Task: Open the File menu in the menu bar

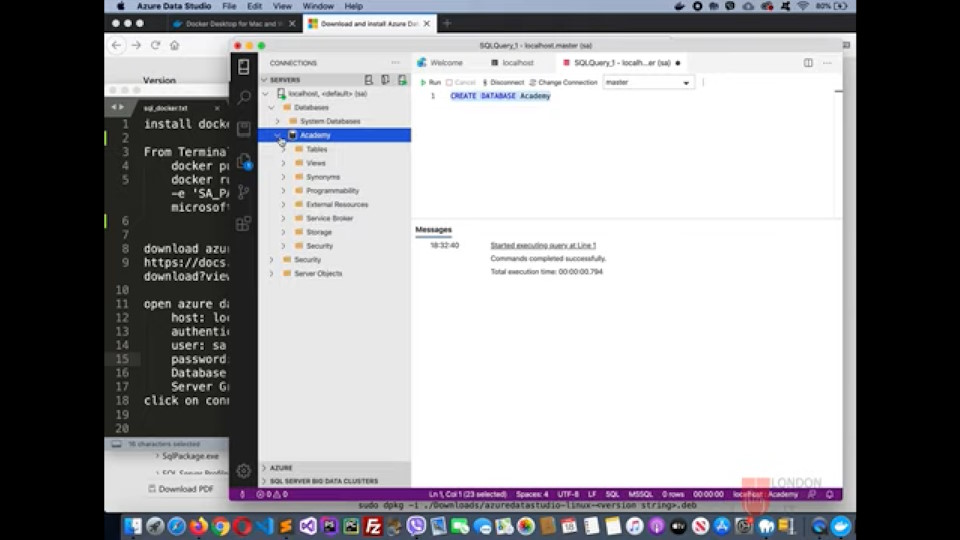Action: coord(230,6)
